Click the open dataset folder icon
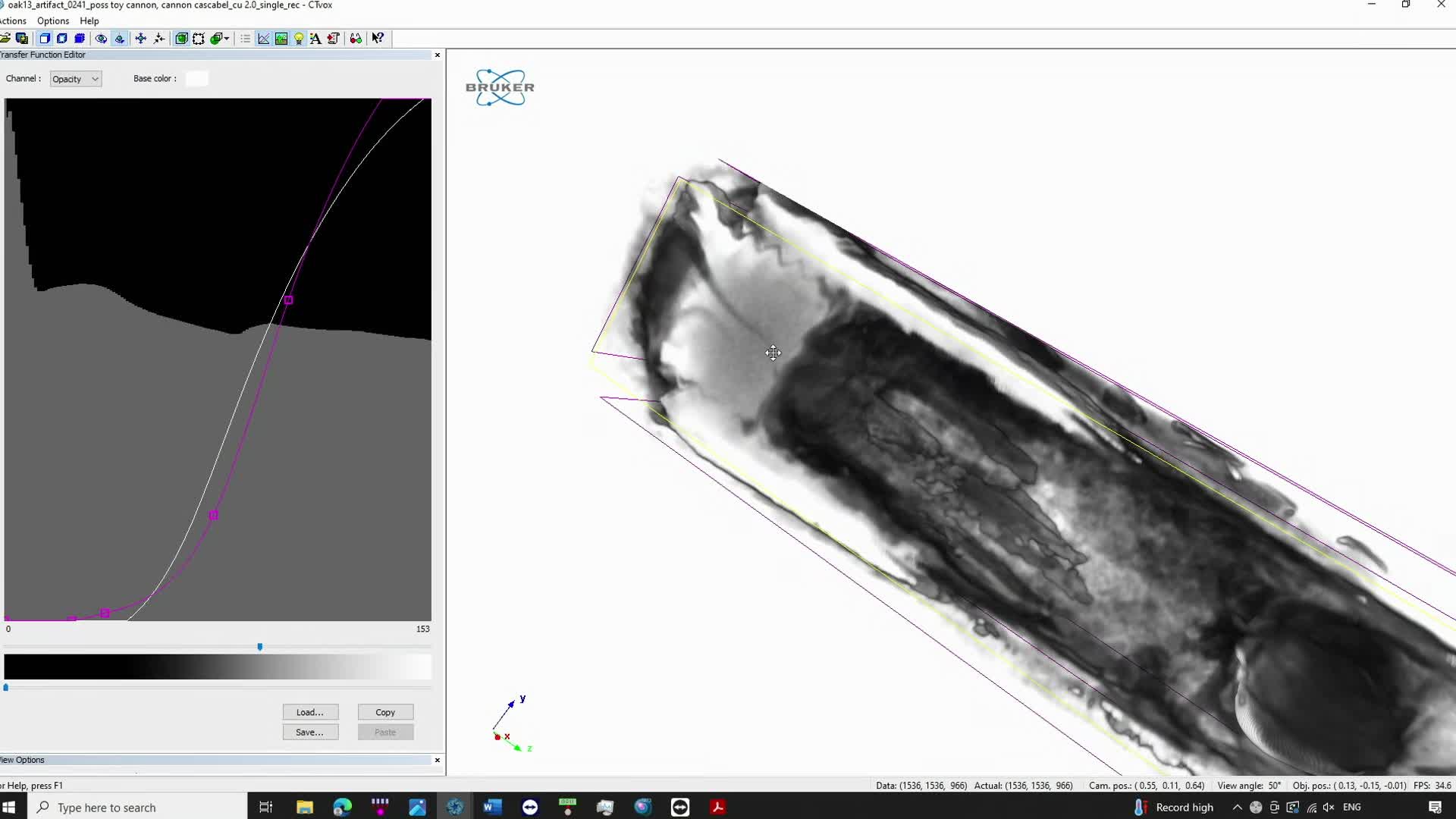Viewport: 1456px width, 819px height. click(5, 39)
